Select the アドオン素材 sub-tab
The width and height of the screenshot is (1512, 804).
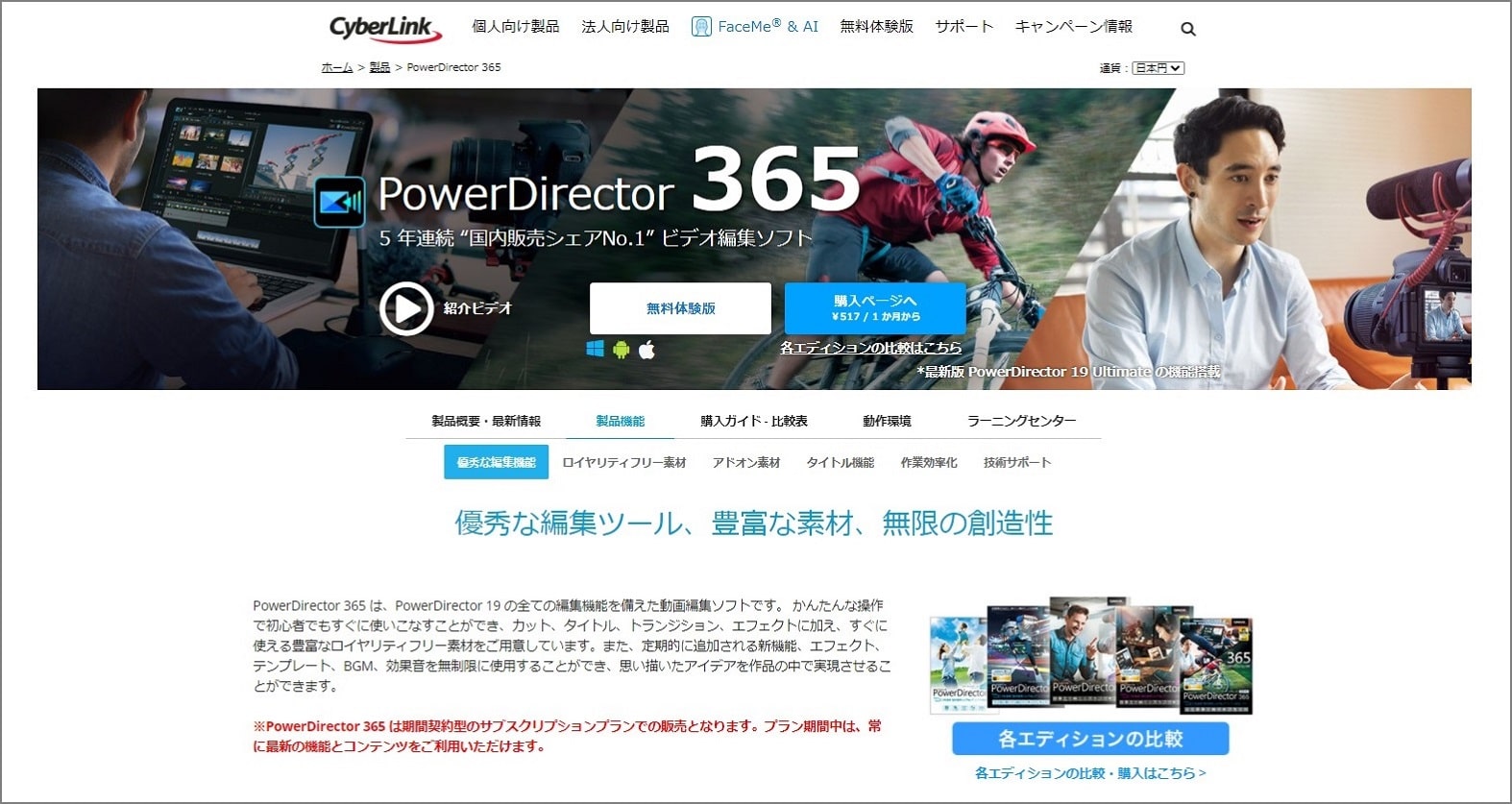(746, 462)
